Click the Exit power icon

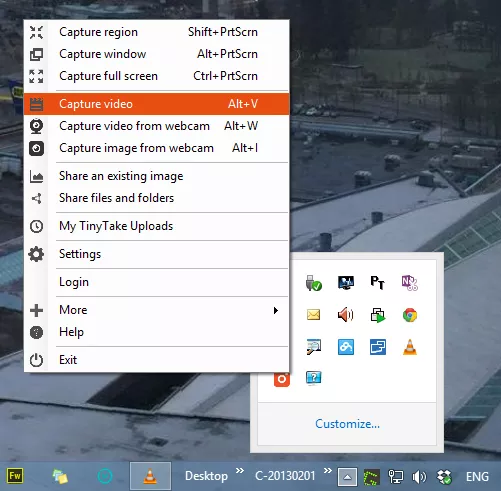coord(36,360)
